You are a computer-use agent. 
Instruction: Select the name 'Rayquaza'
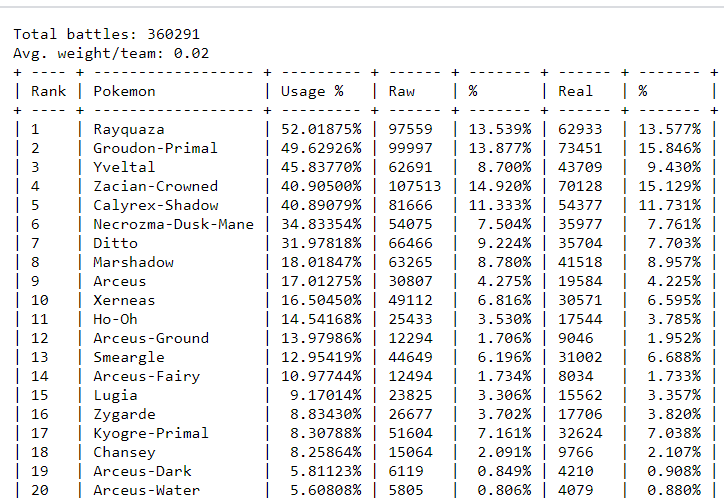(129, 130)
